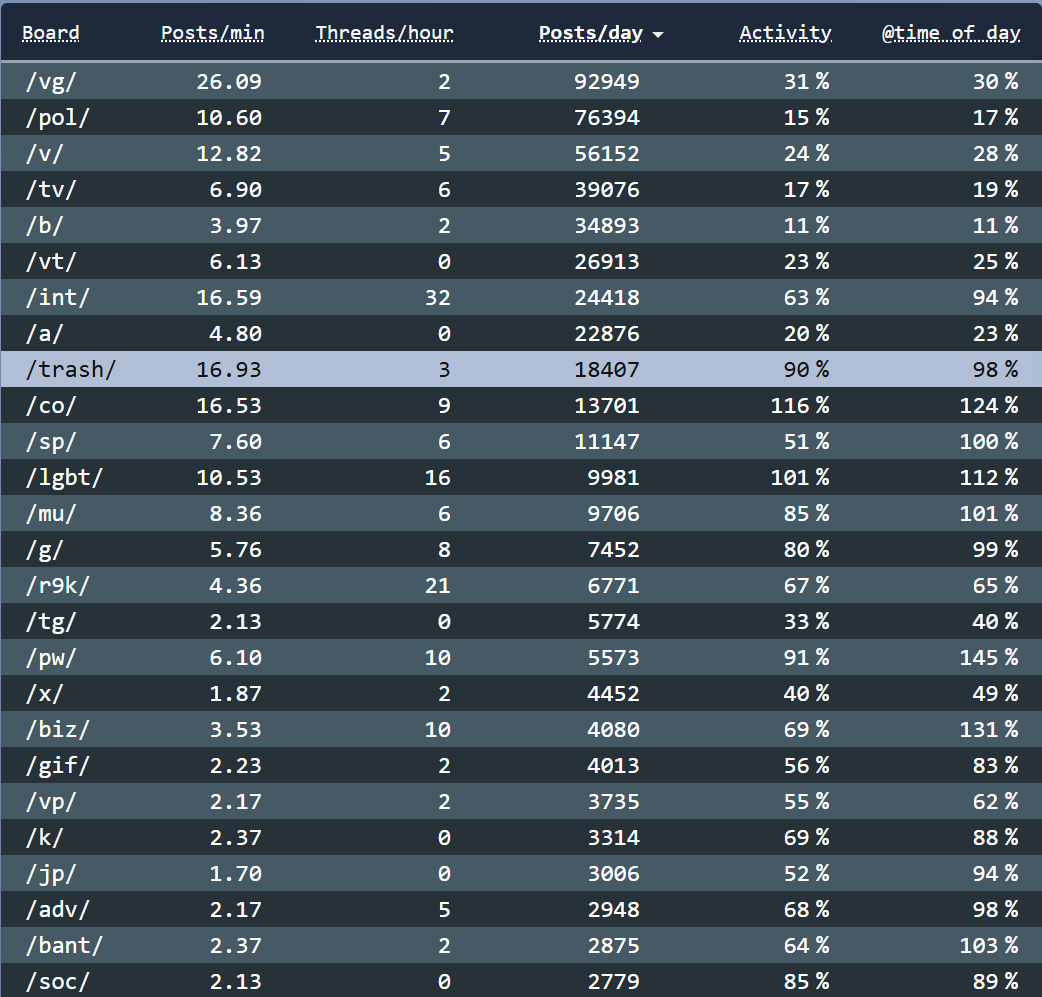
Task: Click the /x/ board name
Action: [44, 693]
